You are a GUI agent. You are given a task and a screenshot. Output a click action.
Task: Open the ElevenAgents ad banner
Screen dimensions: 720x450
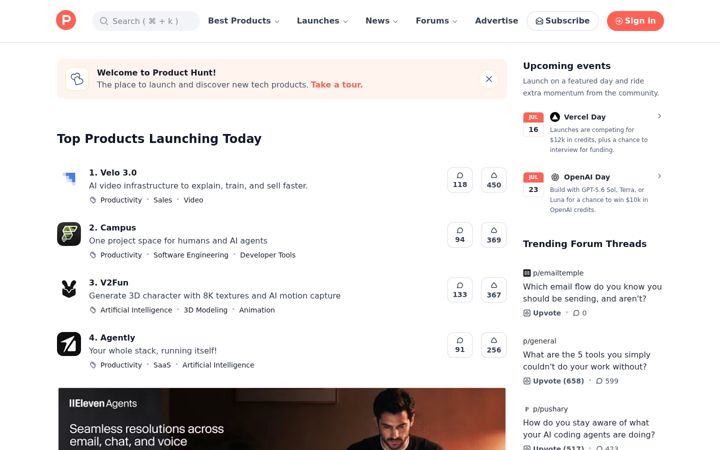282,419
